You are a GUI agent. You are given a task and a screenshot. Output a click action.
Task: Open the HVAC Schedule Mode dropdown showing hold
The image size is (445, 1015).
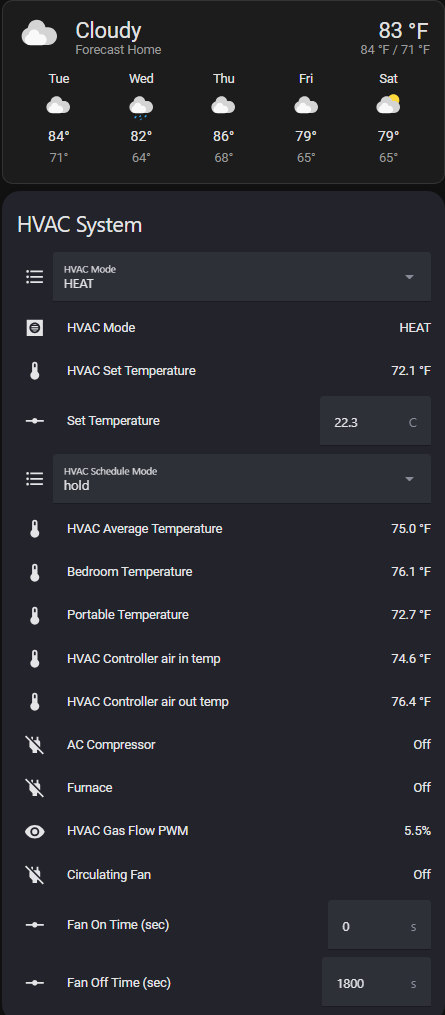[x=242, y=478]
